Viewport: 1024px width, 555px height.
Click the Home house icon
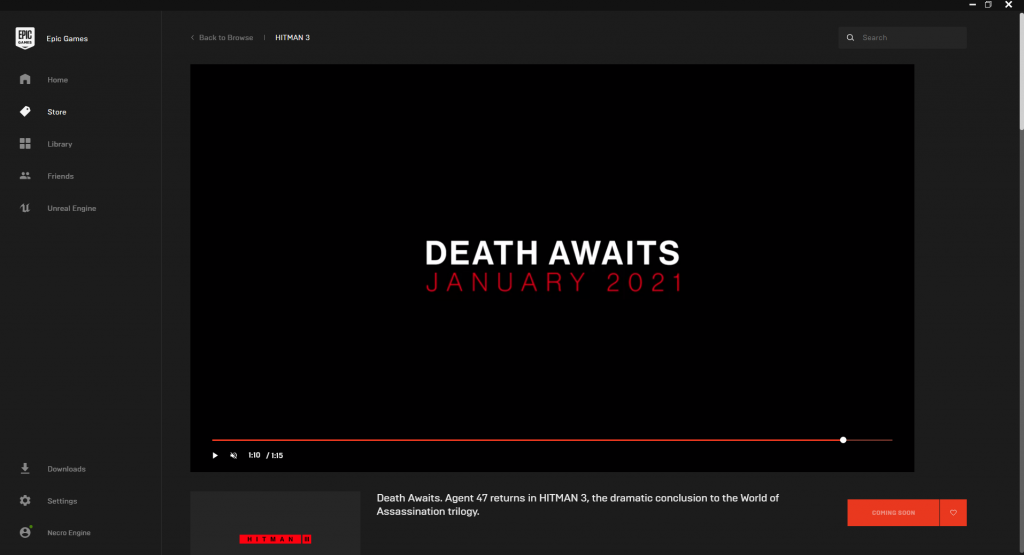click(x=25, y=79)
